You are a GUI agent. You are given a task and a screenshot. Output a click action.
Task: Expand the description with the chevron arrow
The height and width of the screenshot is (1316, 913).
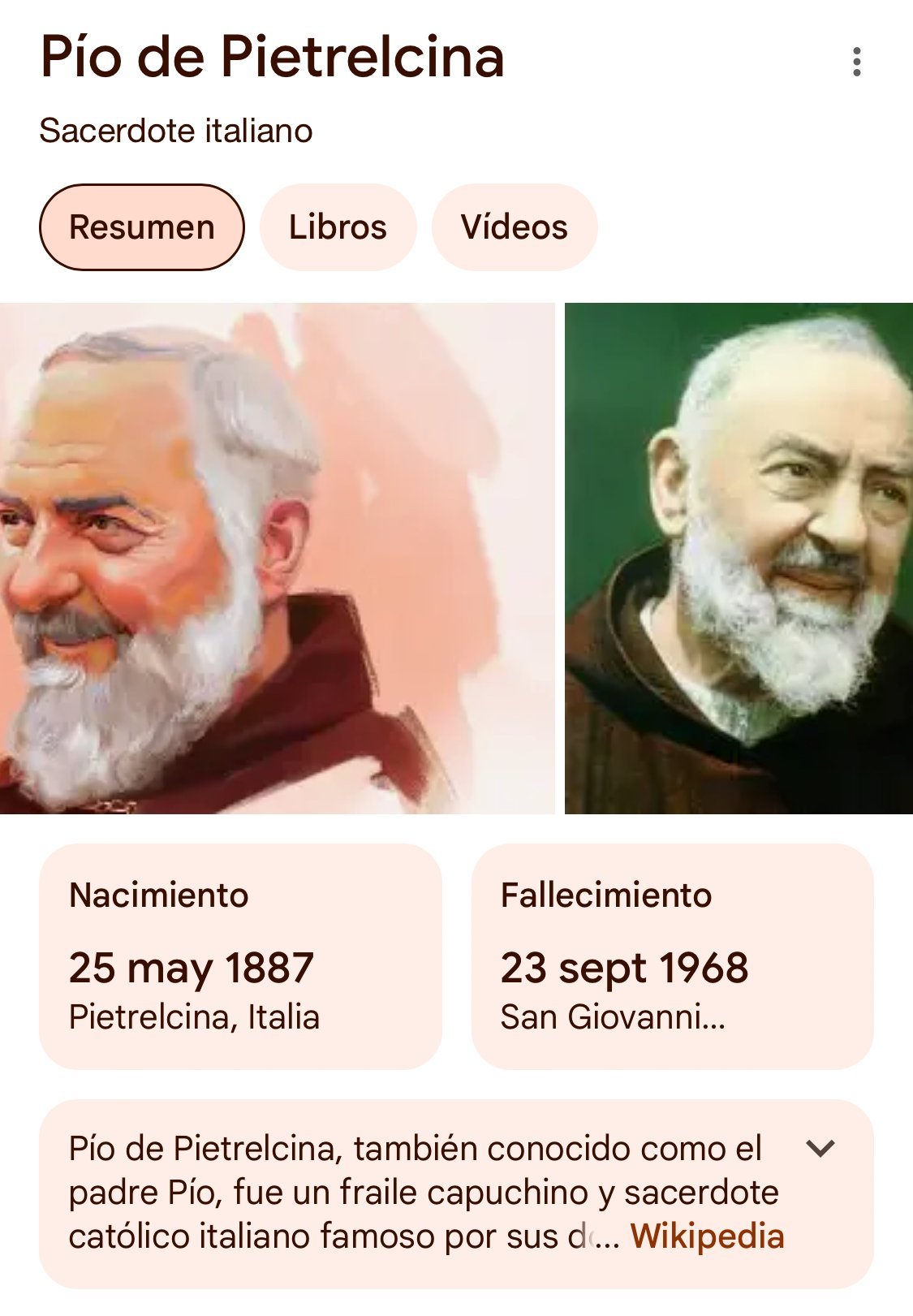(820, 1148)
